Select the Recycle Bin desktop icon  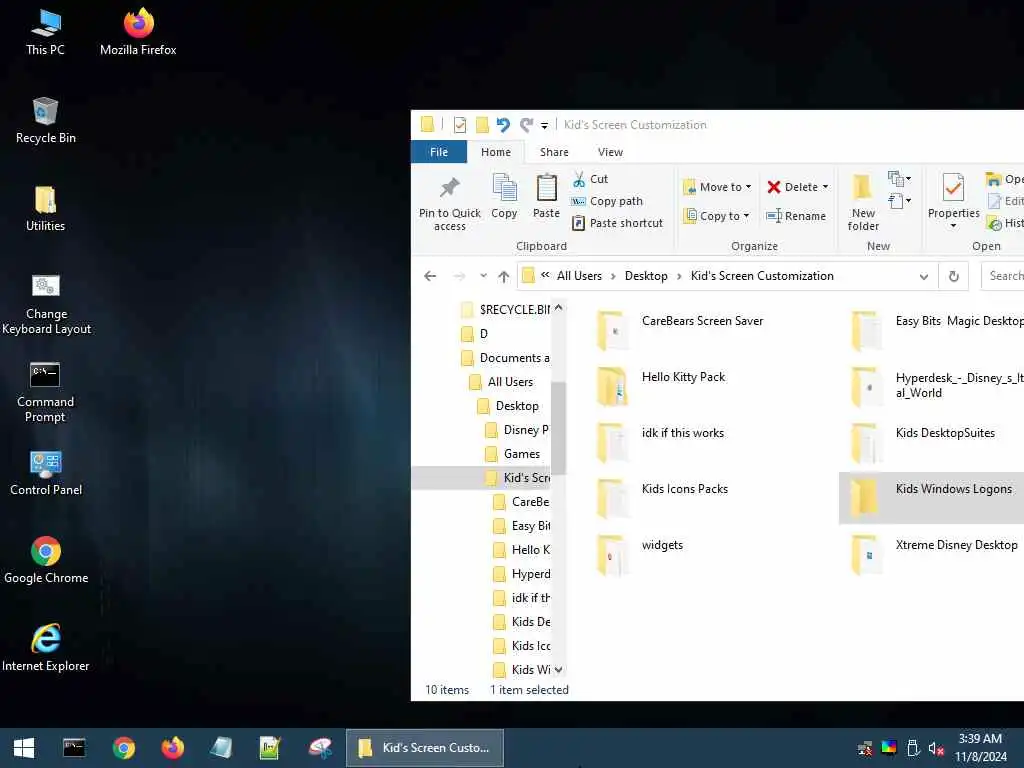coord(45,121)
